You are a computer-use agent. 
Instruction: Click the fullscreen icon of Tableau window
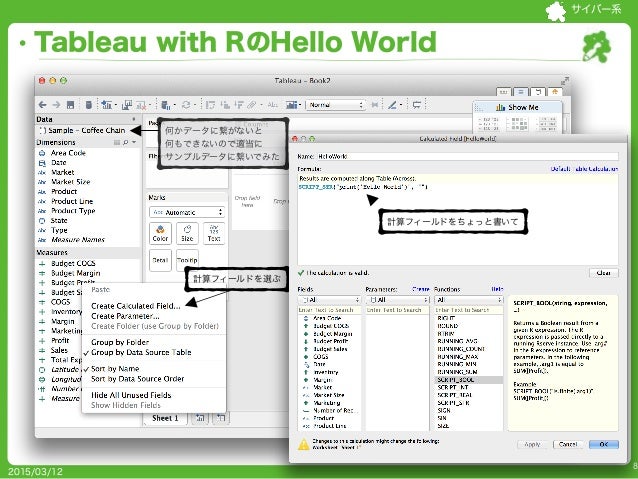coord(565,81)
